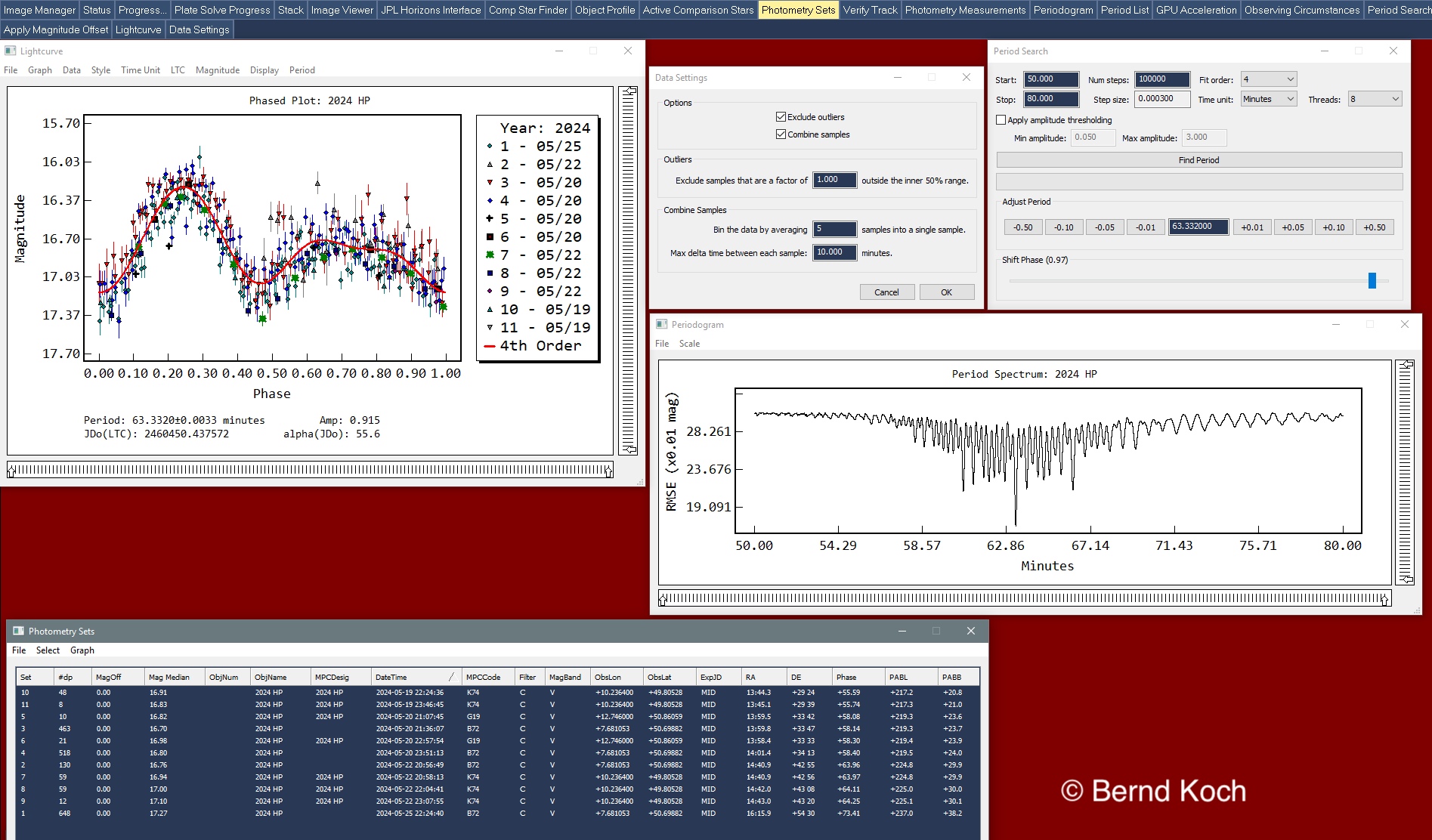This screenshot has width=1432, height=840.
Task: Switch to the Periodogram top tab
Action: tap(1063, 10)
